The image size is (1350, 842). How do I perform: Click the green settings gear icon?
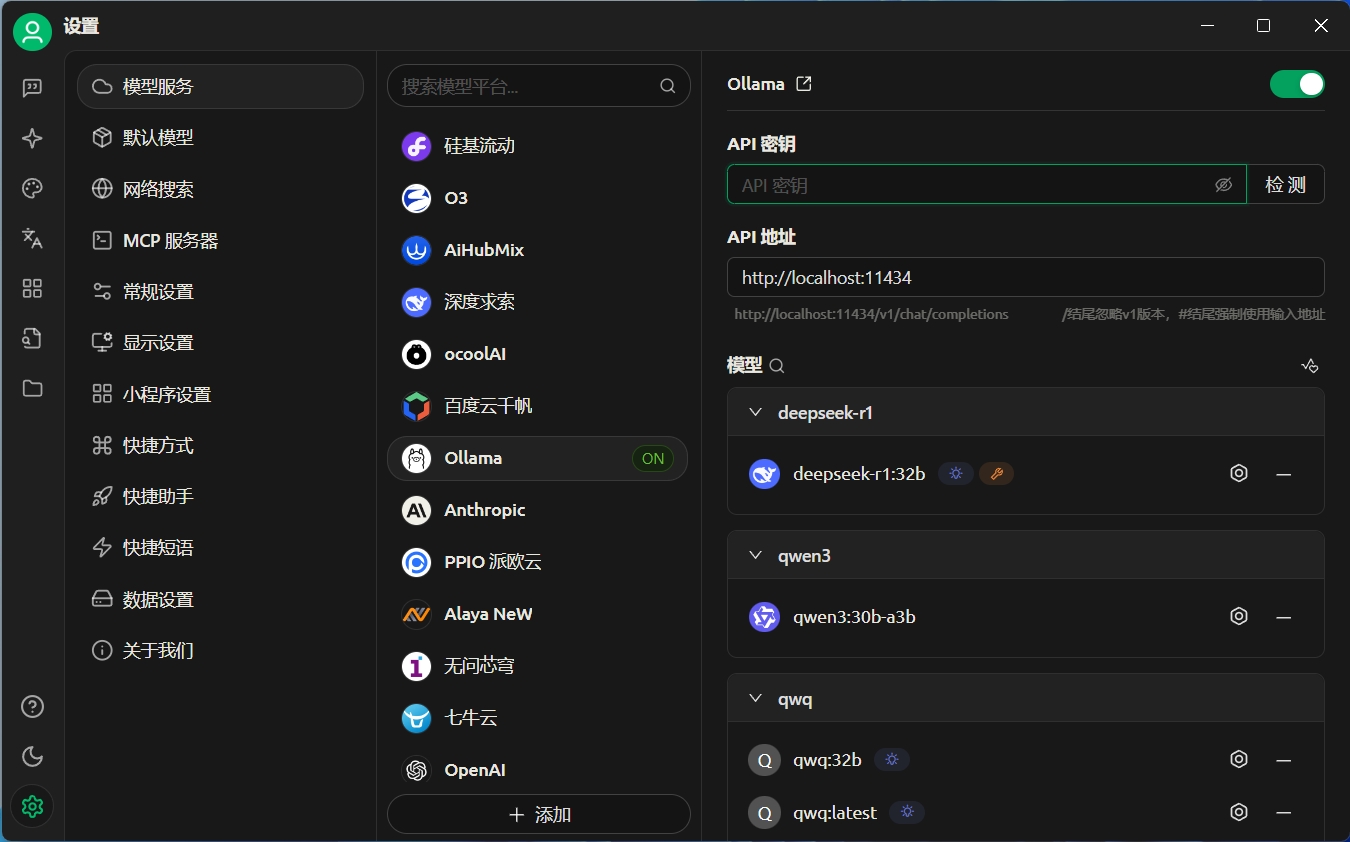[x=32, y=806]
